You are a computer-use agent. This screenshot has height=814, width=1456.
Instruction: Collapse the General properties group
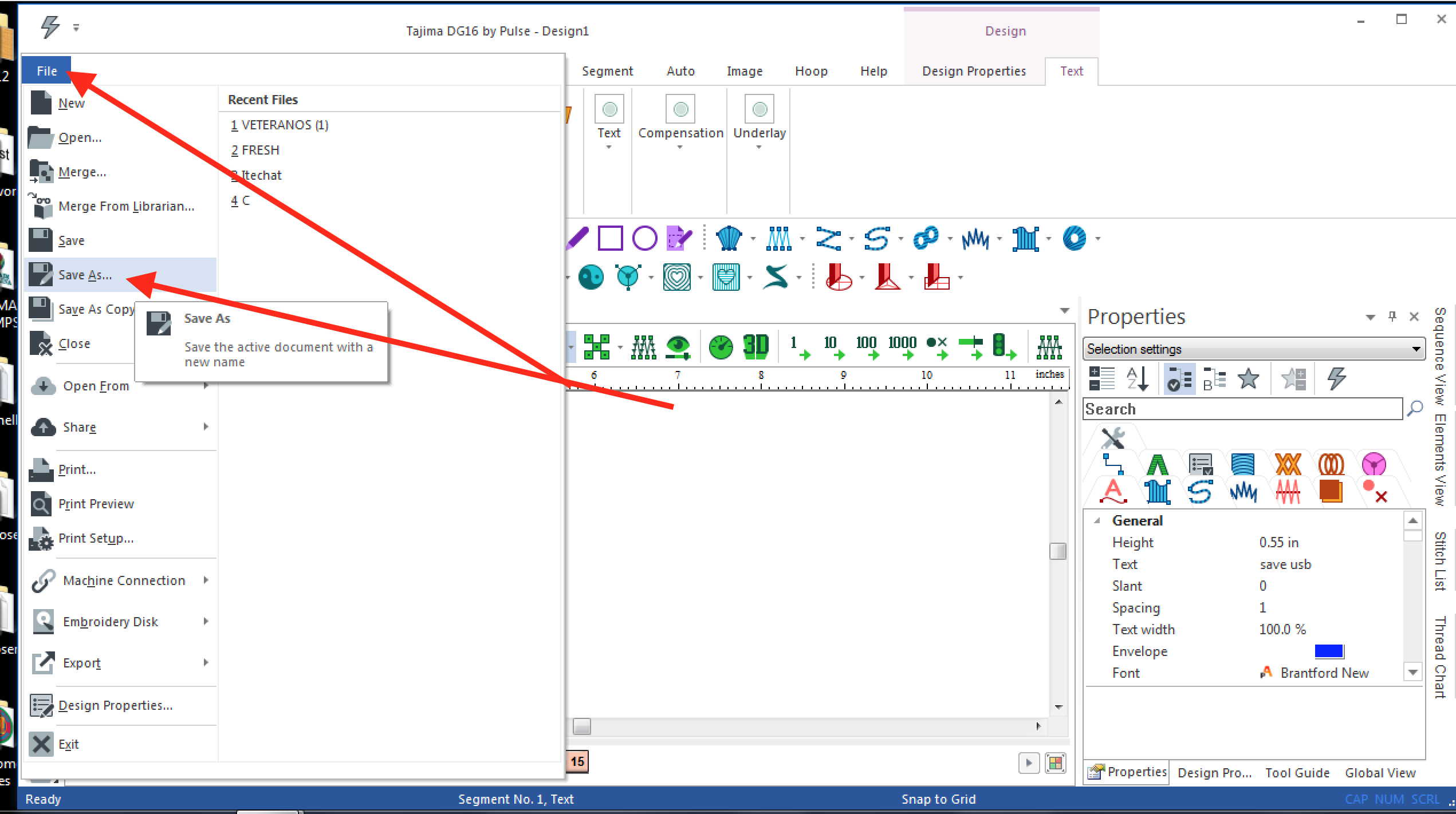[1097, 520]
